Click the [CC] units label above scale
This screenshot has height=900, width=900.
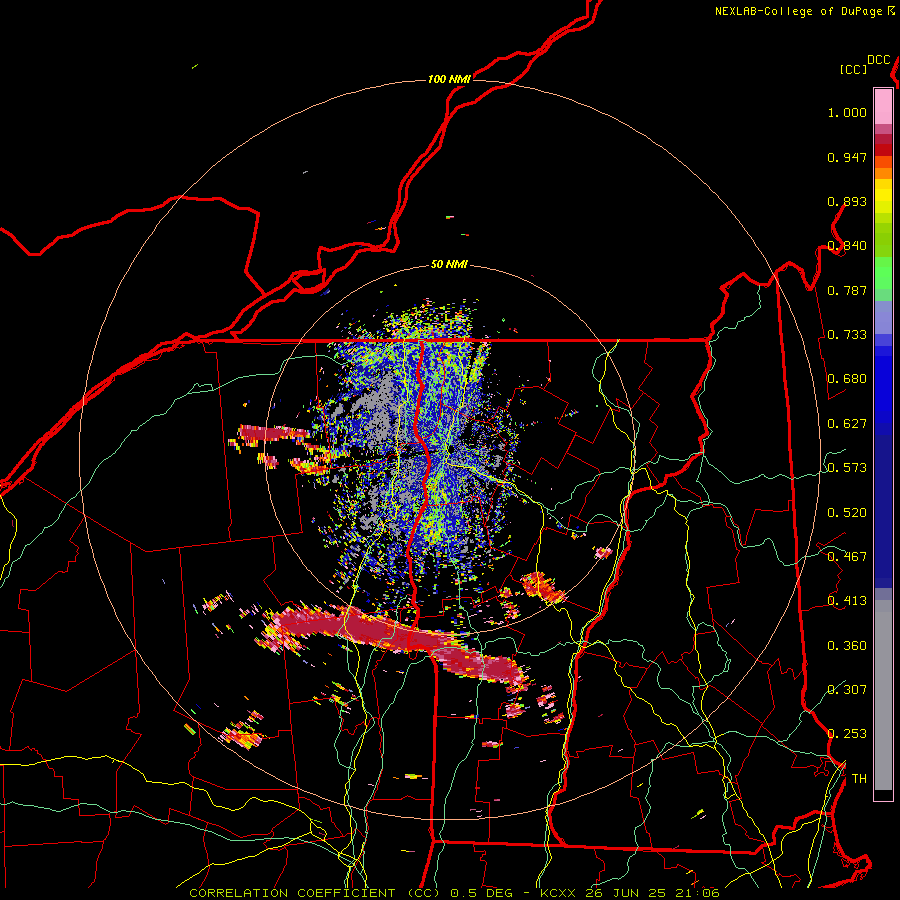(853, 69)
